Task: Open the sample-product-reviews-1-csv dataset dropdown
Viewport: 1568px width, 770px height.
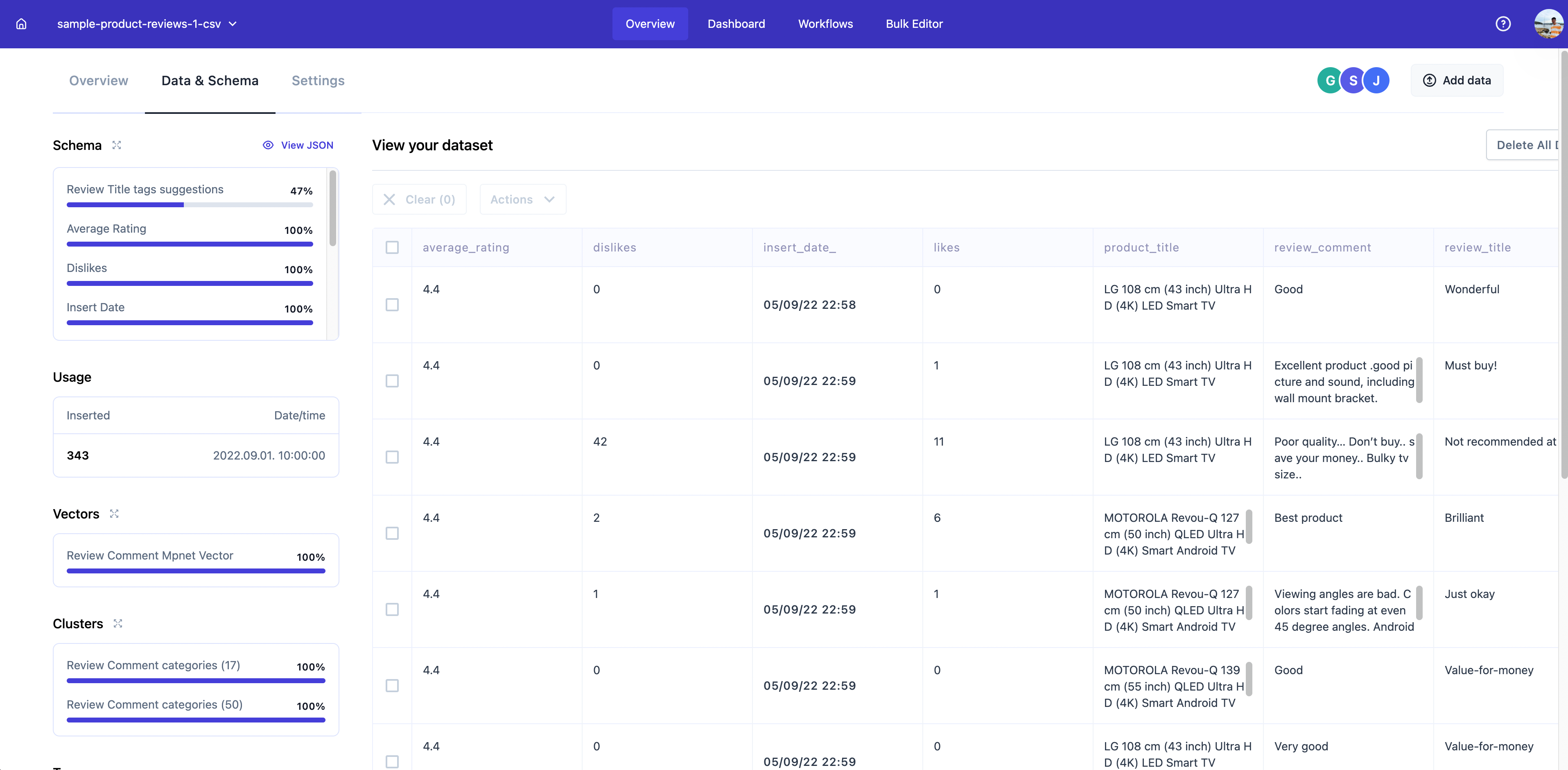Action: coord(147,24)
